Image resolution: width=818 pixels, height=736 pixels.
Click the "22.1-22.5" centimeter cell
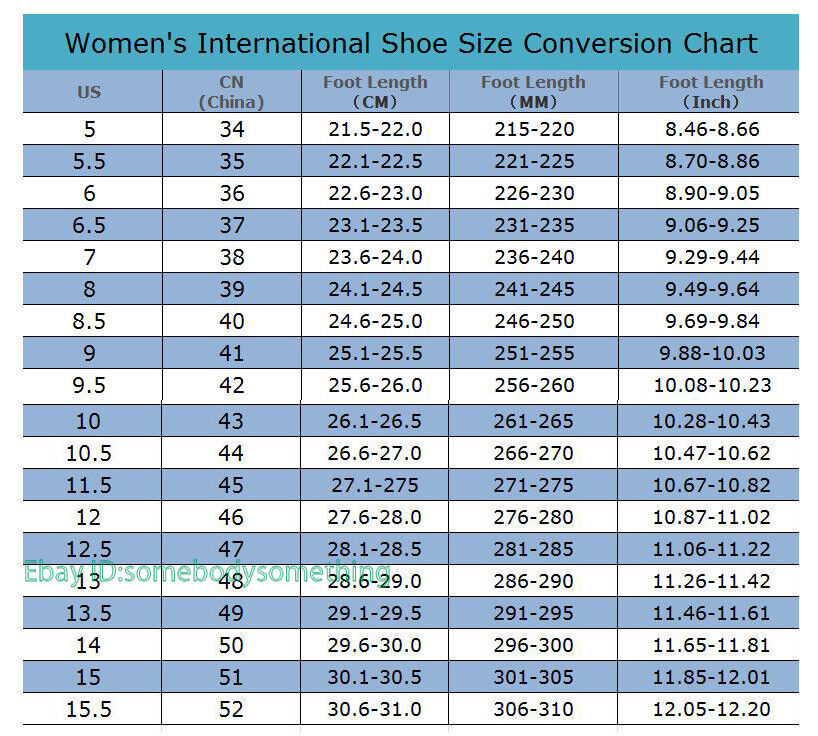375,161
